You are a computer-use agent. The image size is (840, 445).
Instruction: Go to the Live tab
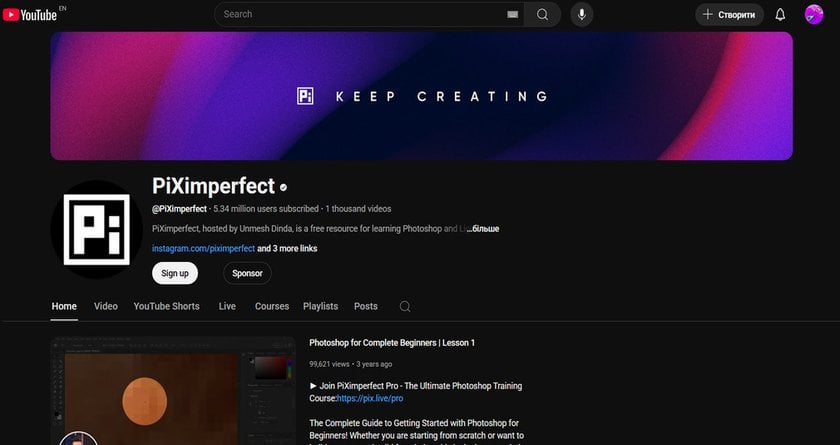point(227,306)
